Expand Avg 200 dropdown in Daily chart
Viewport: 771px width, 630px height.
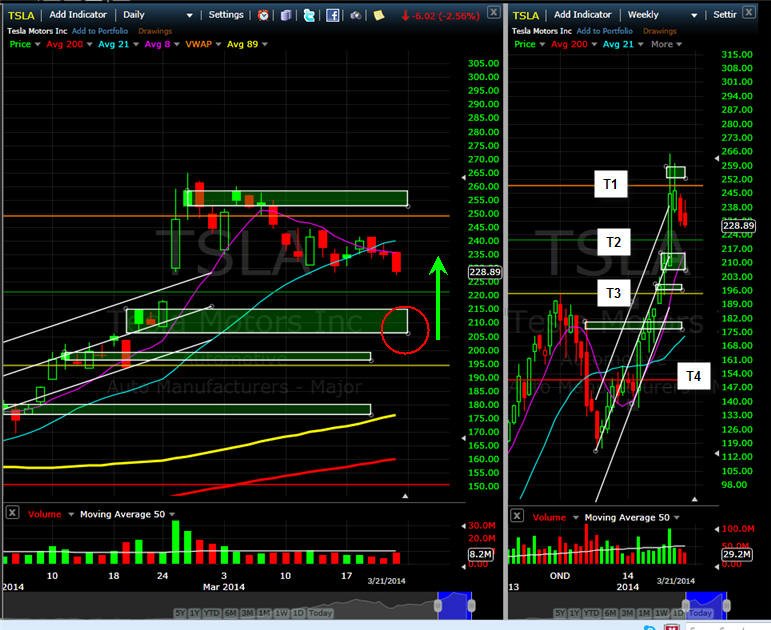click(x=89, y=44)
